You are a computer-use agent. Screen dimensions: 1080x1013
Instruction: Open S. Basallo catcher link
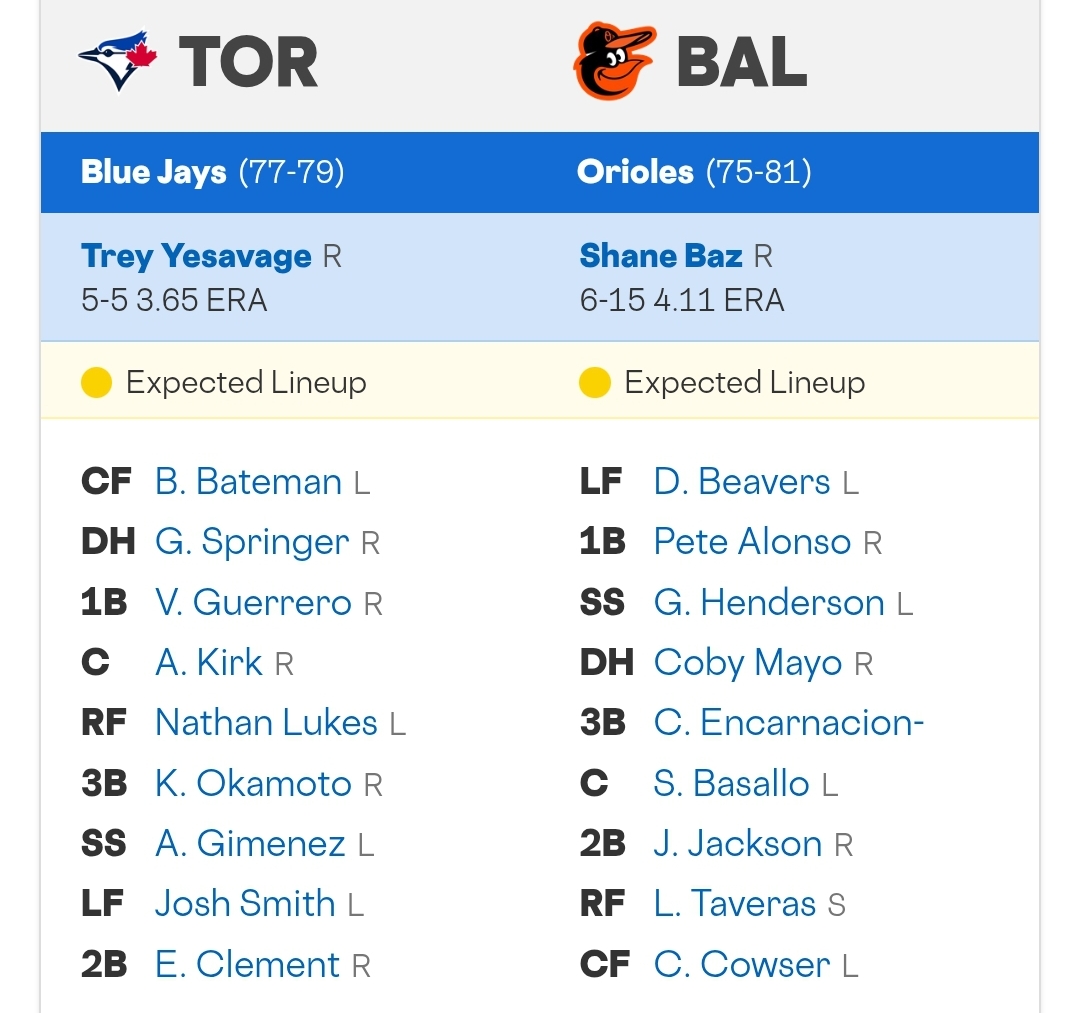click(x=731, y=783)
